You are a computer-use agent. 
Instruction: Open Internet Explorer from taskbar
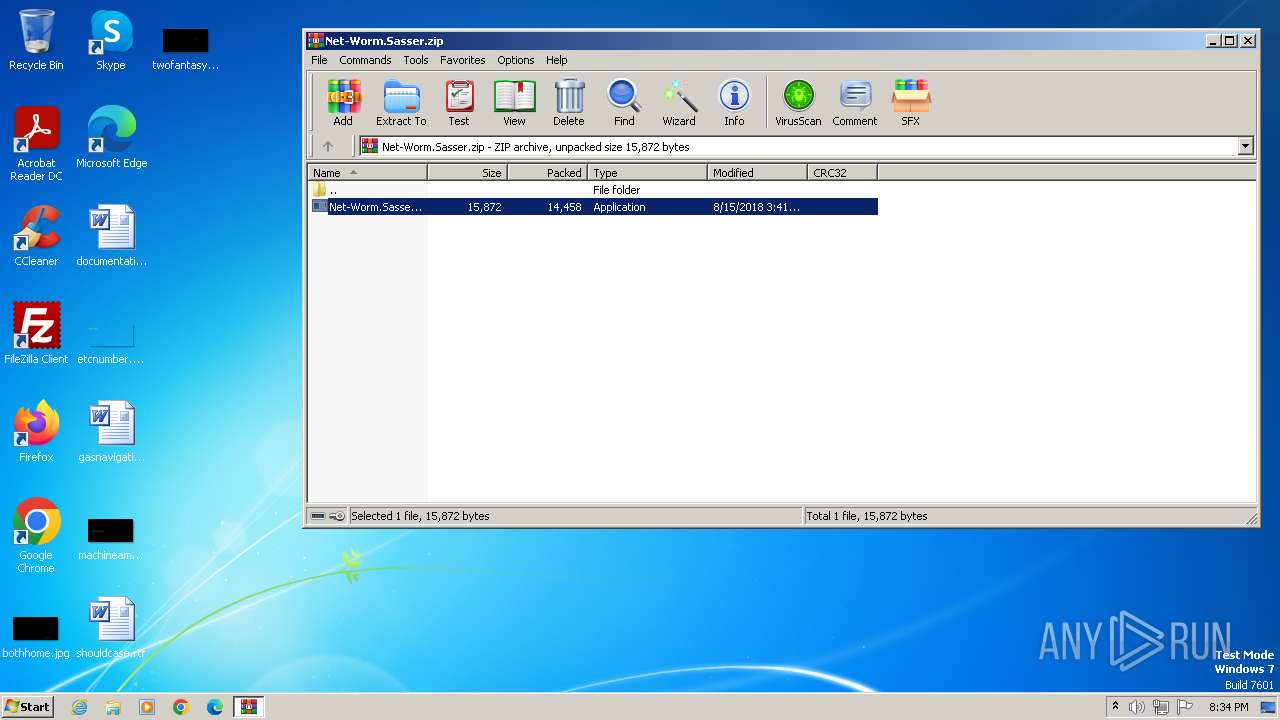(x=79, y=707)
